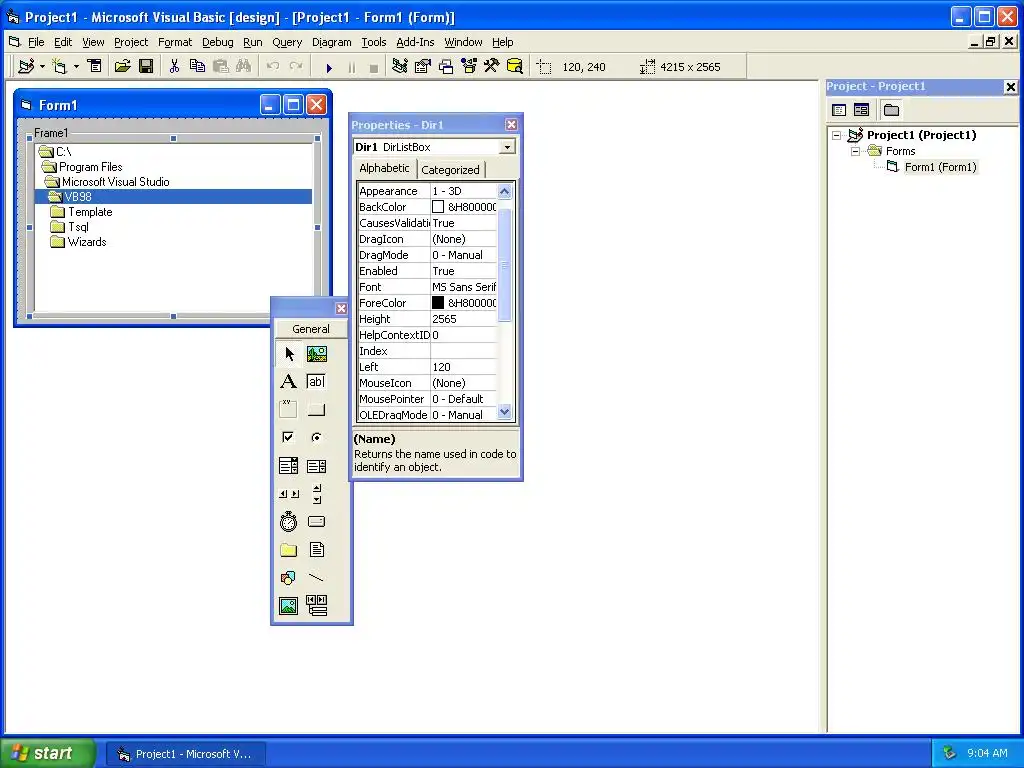Open Form Layout Window from toolbar
Screen dimensions: 1024x768
pyautogui.click(x=446, y=67)
